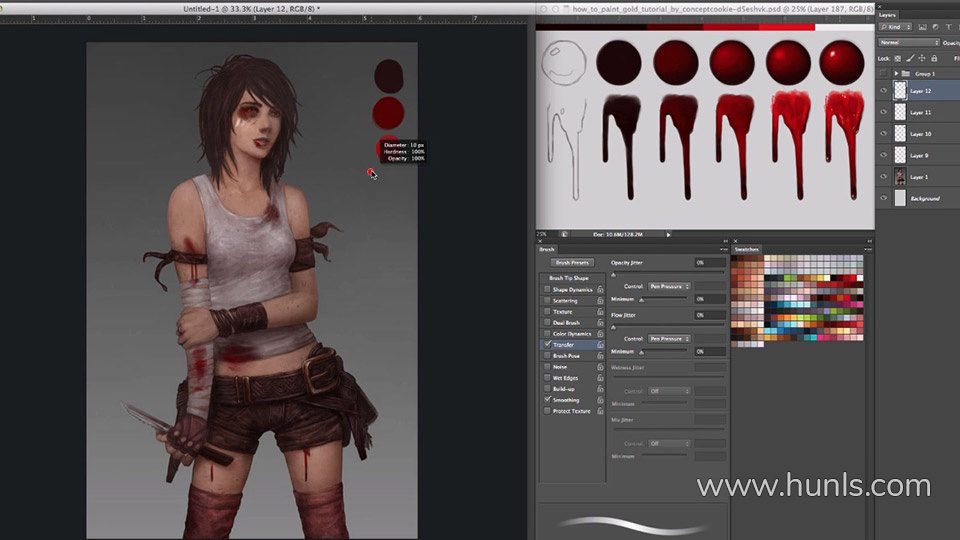Enable the Scattering checkbox
This screenshot has height=540, width=960.
click(x=547, y=300)
